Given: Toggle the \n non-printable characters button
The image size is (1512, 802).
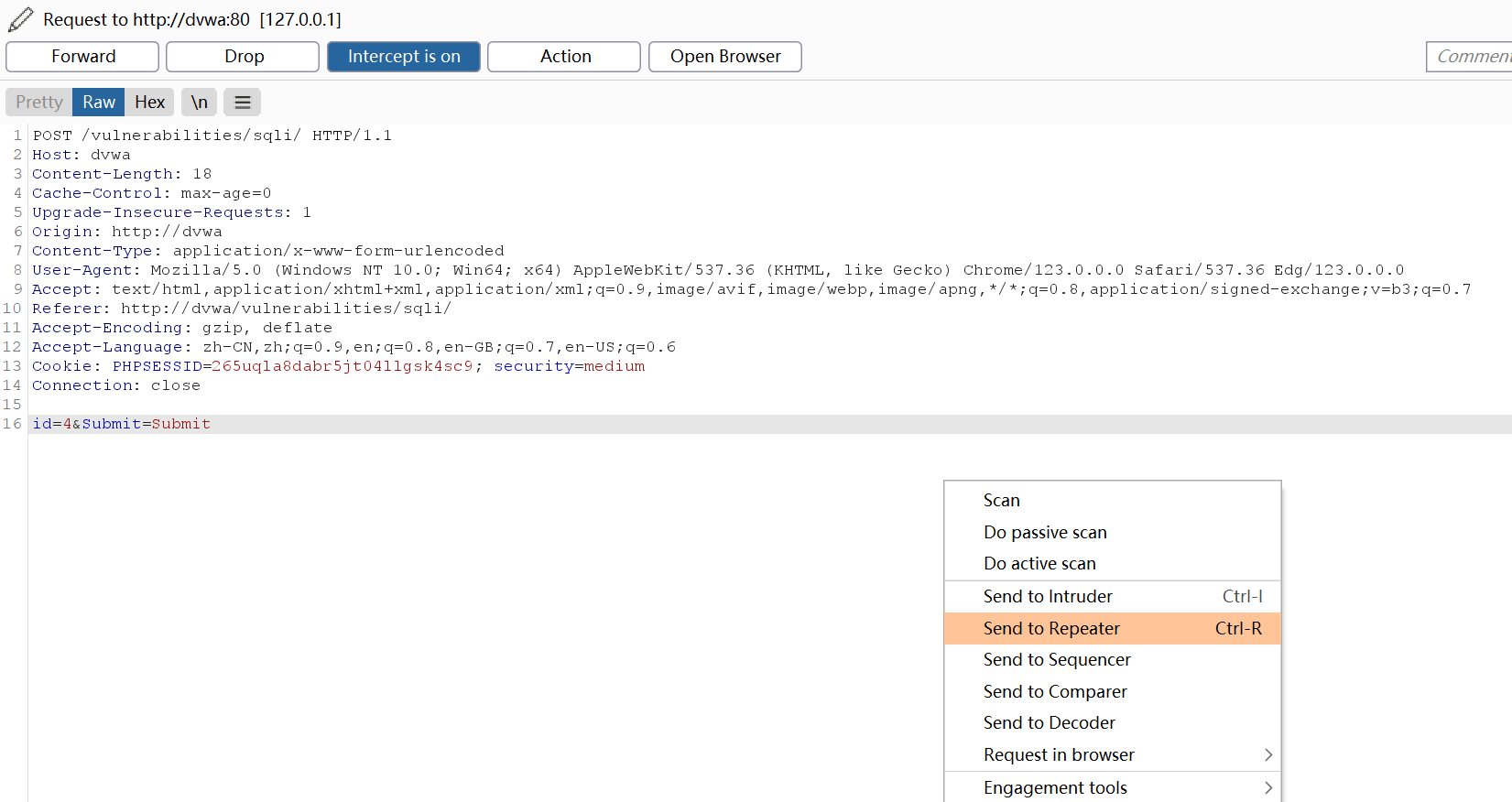Looking at the screenshot, I should coord(200,103).
